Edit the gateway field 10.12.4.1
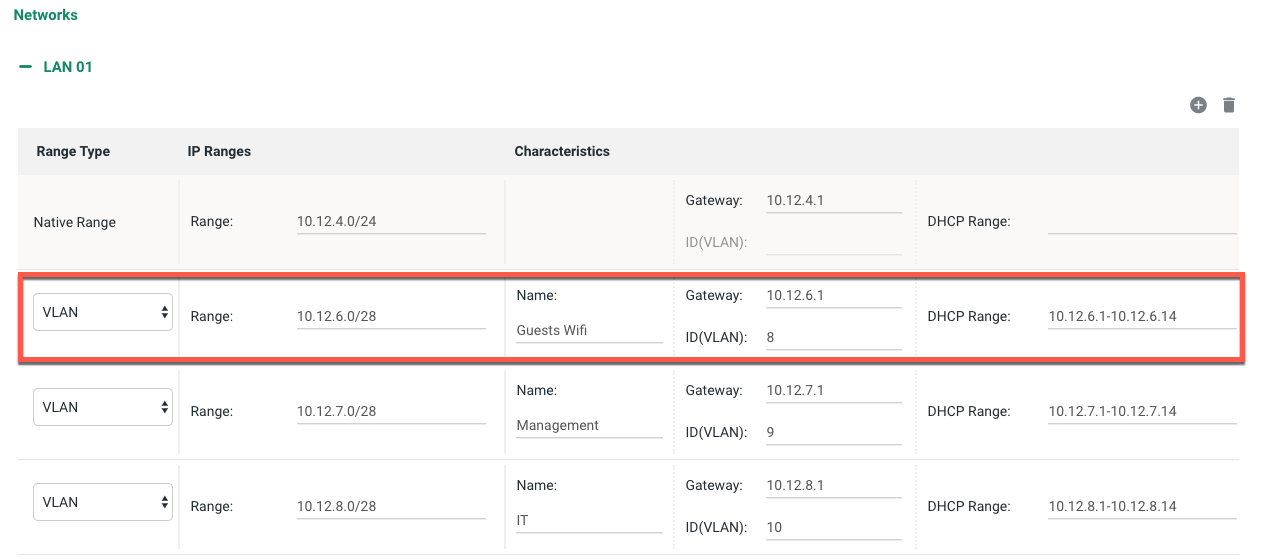 pyautogui.click(x=833, y=200)
